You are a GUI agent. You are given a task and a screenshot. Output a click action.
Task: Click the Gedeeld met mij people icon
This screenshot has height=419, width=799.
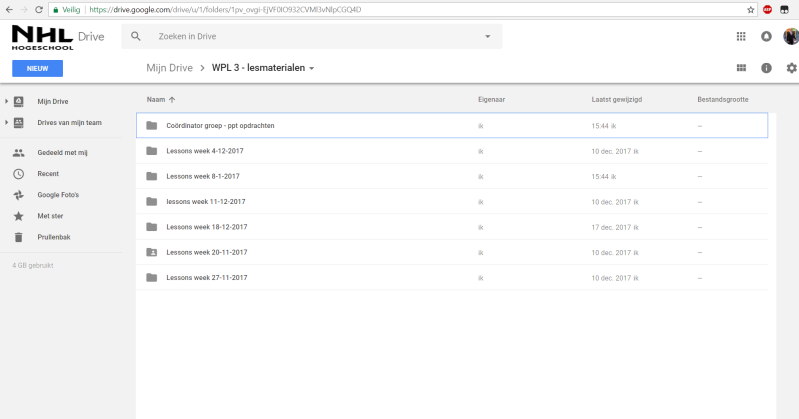(18, 152)
